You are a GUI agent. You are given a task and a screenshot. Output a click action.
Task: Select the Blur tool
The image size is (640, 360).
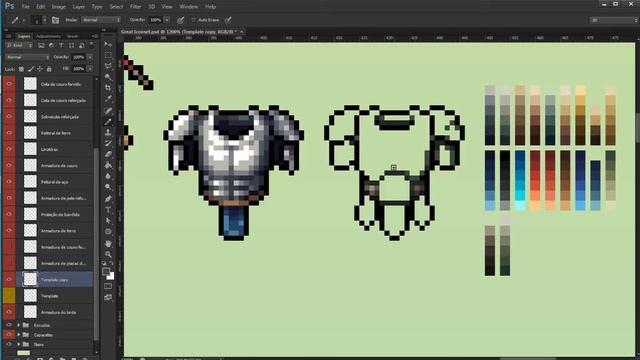point(108,177)
